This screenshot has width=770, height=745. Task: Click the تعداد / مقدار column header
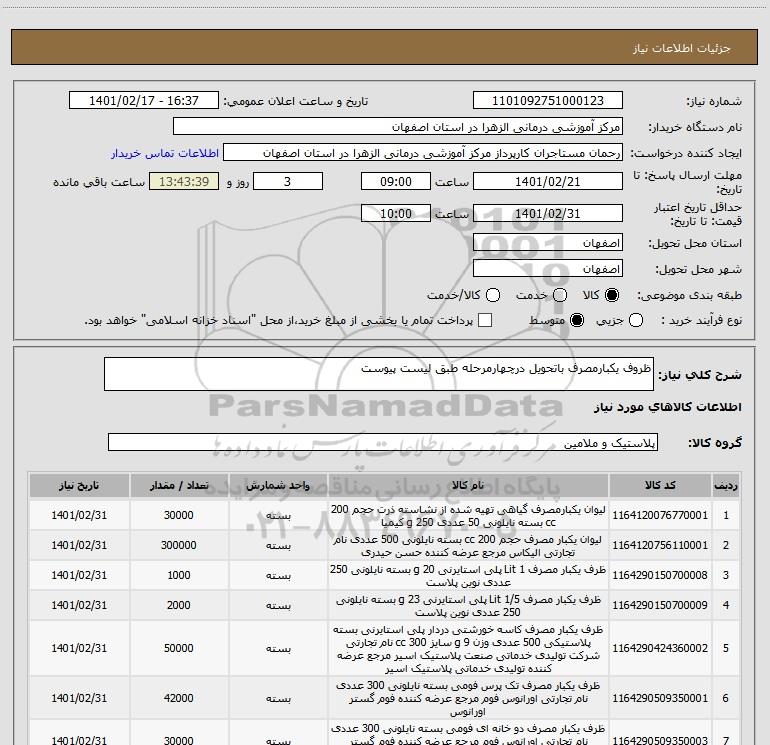179,486
